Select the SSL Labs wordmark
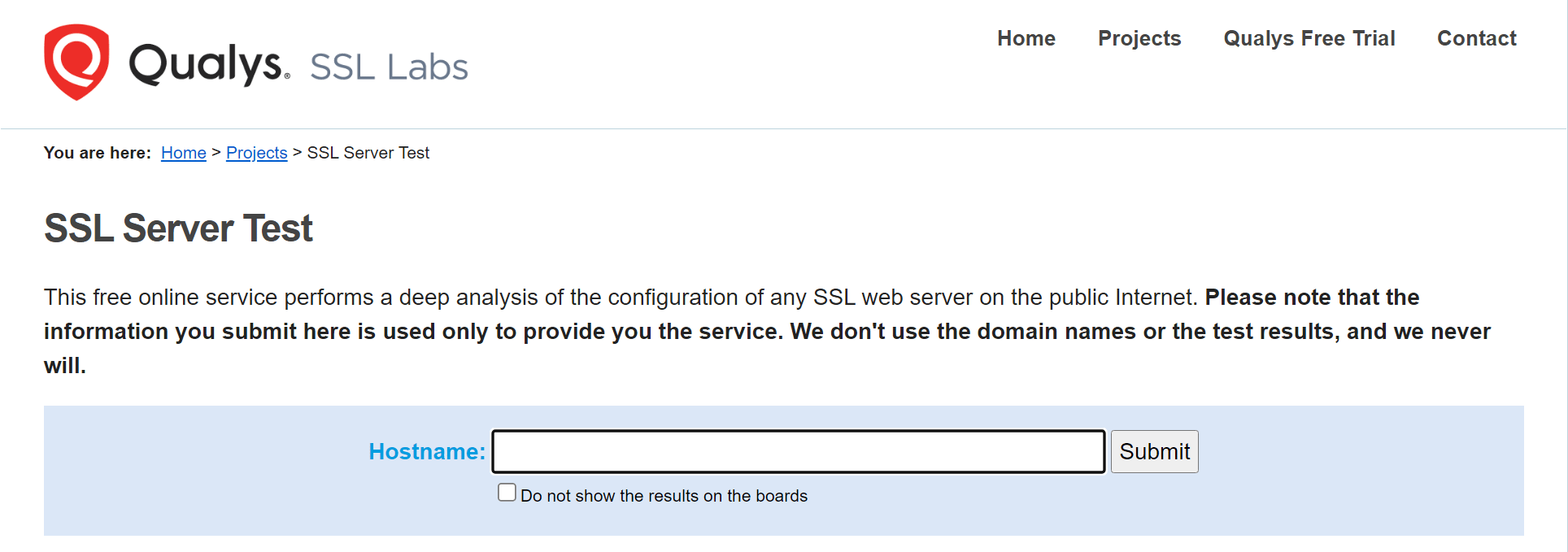This screenshot has width=1568, height=552. click(388, 67)
